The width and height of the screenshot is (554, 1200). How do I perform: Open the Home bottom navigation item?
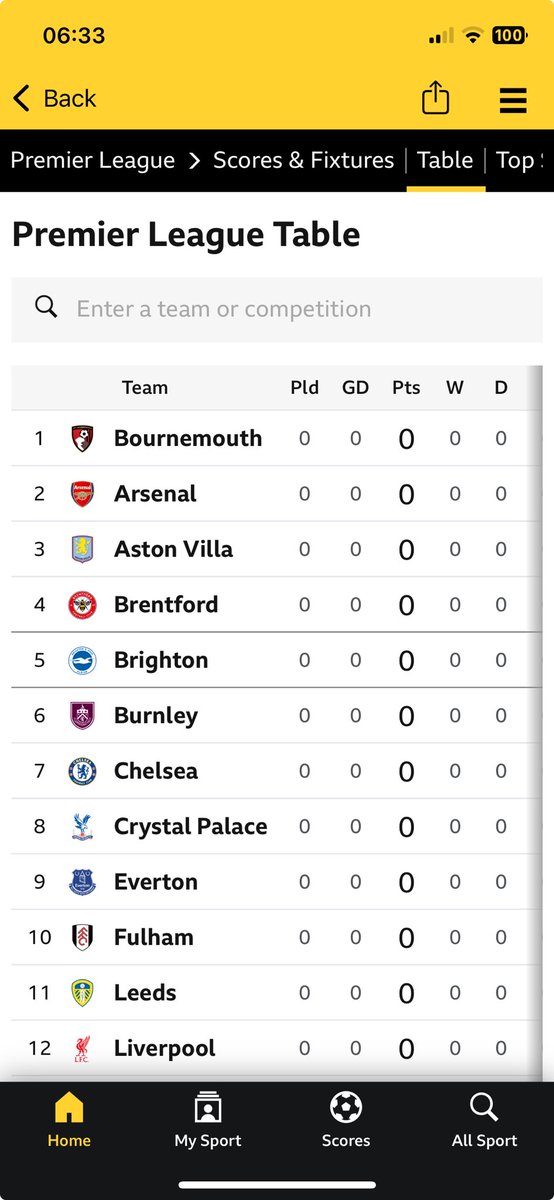click(x=69, y=1121)
